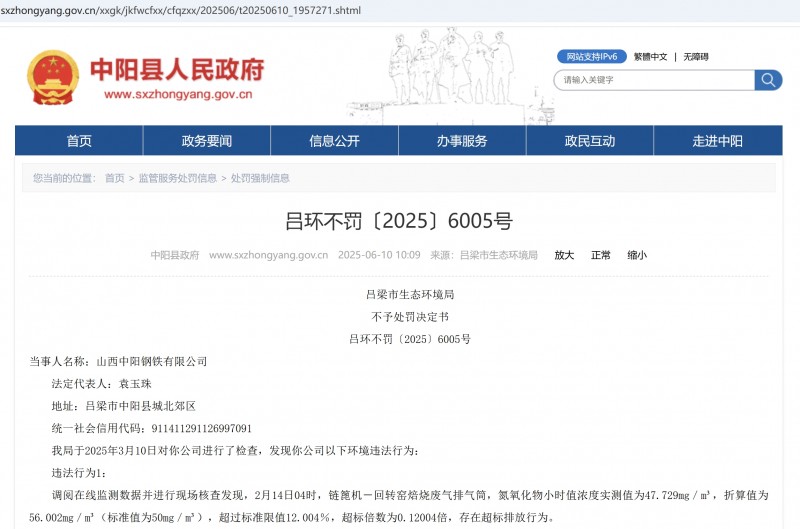Open the 首页 navigation tab
The image size is (800, 529).
pos(79,141)
